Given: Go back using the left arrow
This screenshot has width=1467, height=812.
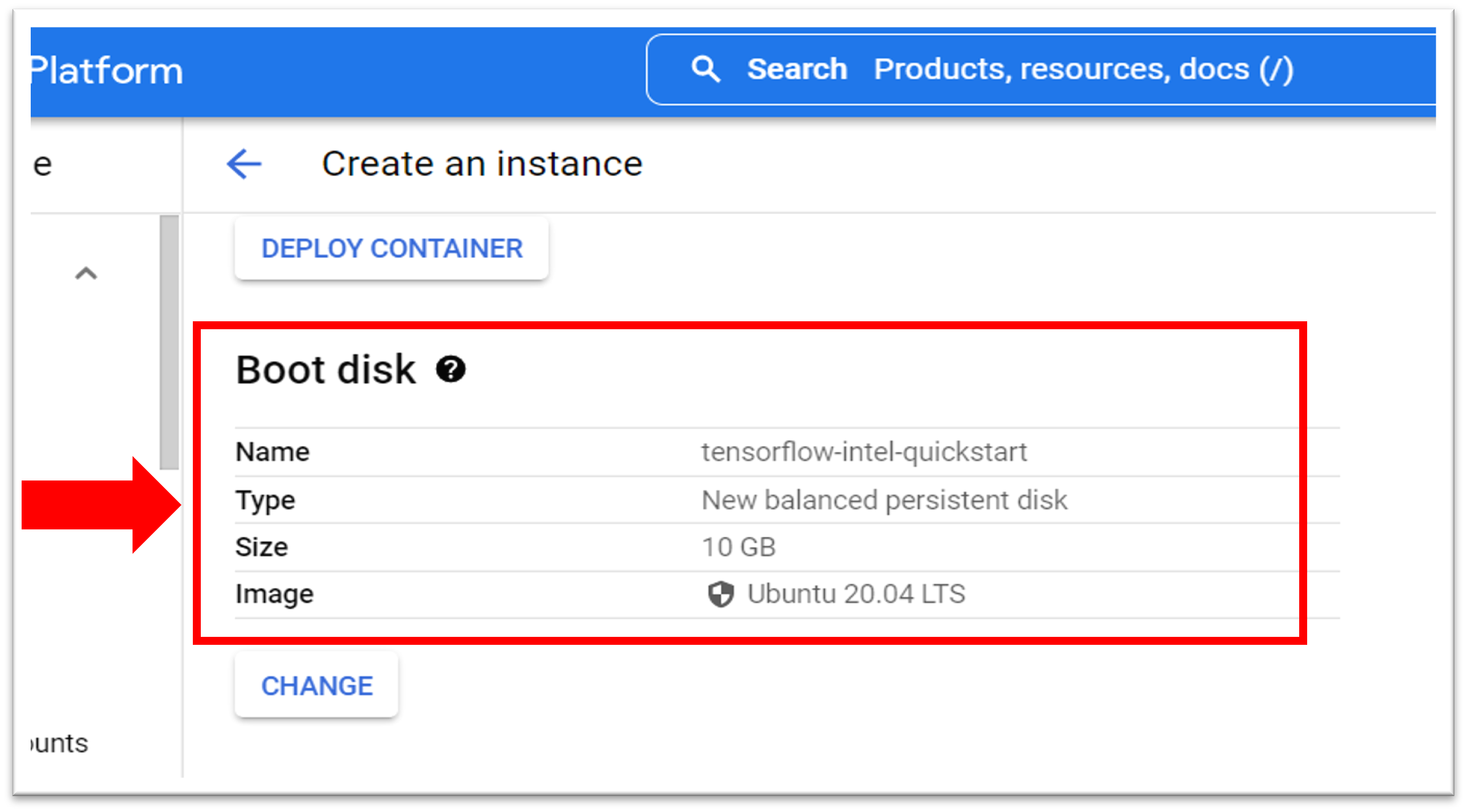Looking at the screenshot, I should point(244,164).
